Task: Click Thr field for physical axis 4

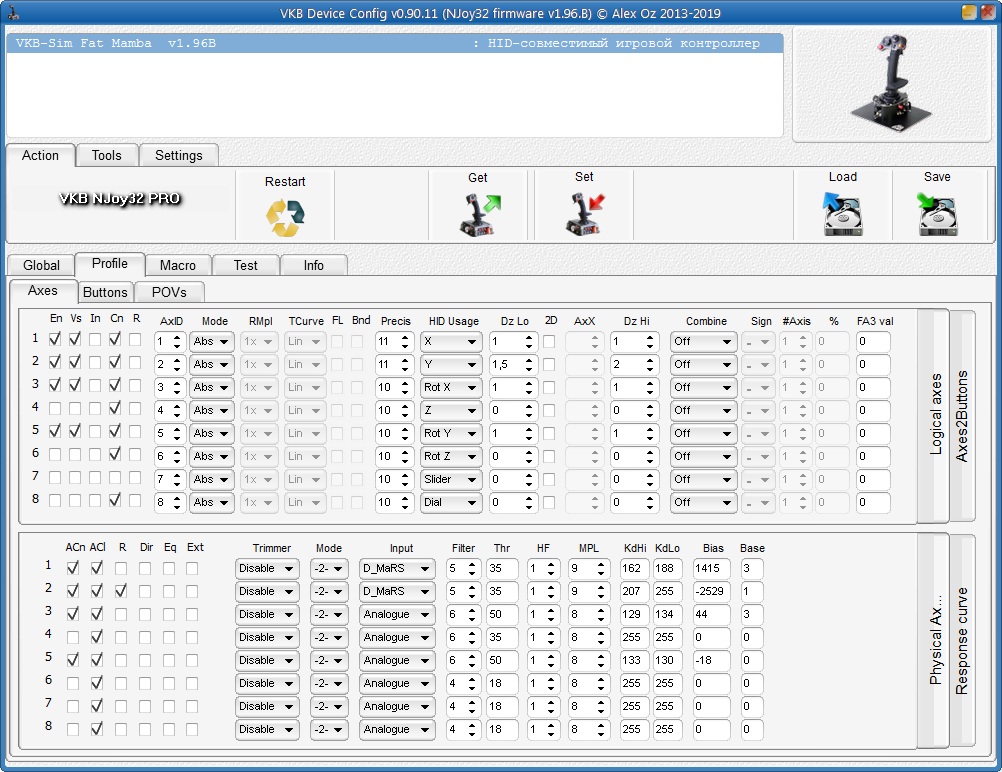Action: 502,637
